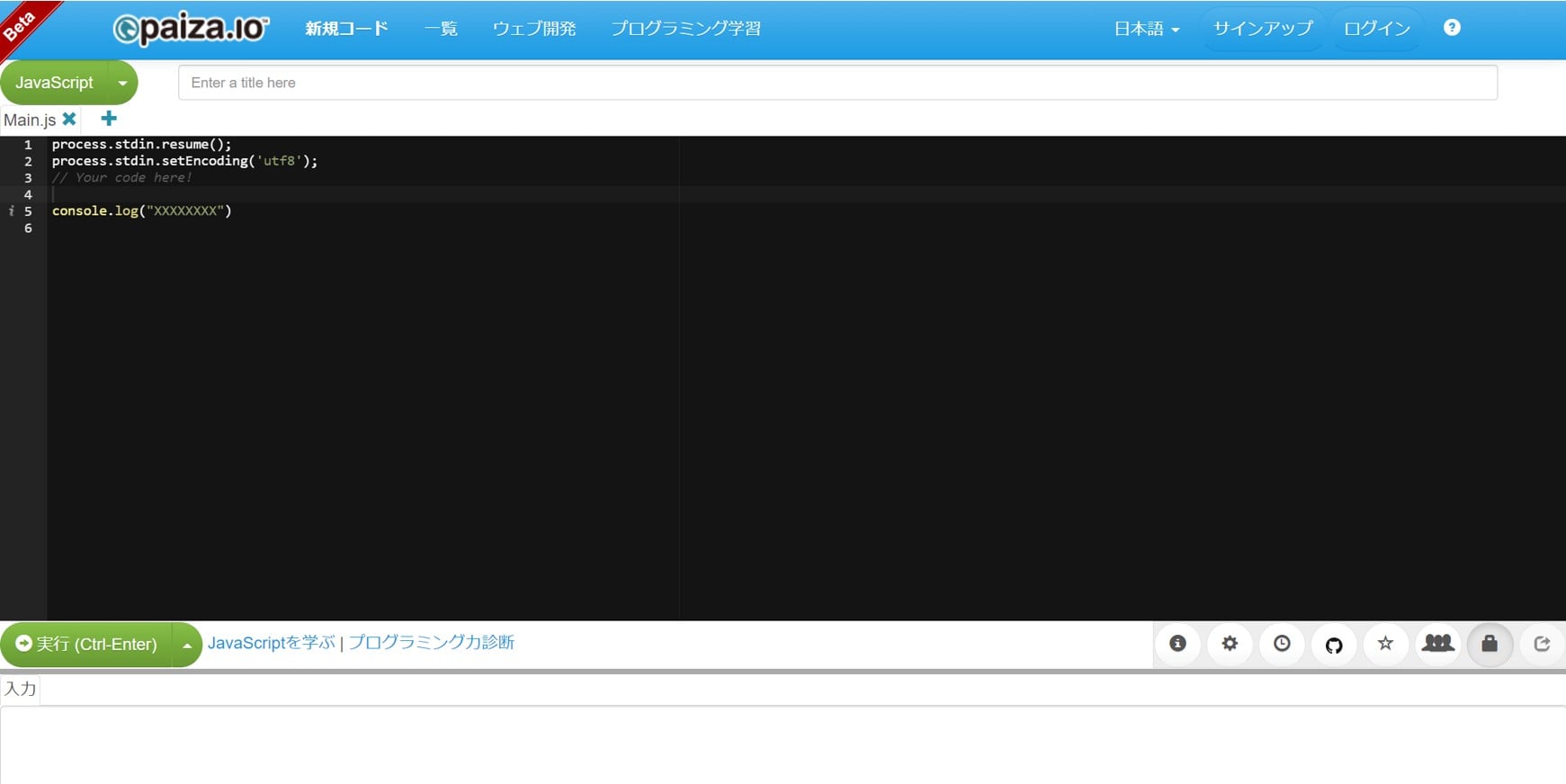Expand the JavaScript language dropdown arrow
Screen dimensions: 1566x784
[x=122, y=83]
